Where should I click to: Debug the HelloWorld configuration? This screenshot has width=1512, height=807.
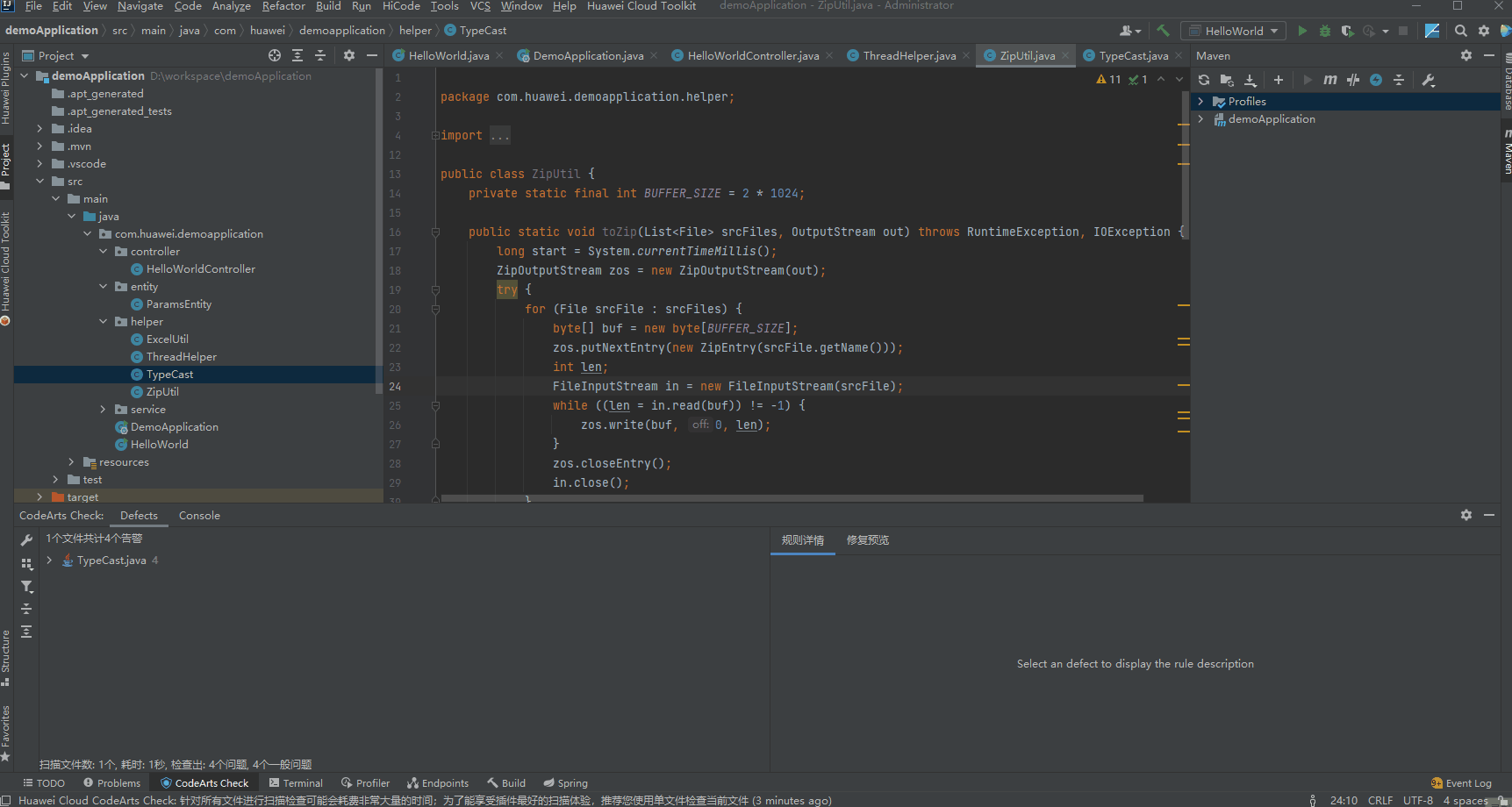coord(1324,30)
